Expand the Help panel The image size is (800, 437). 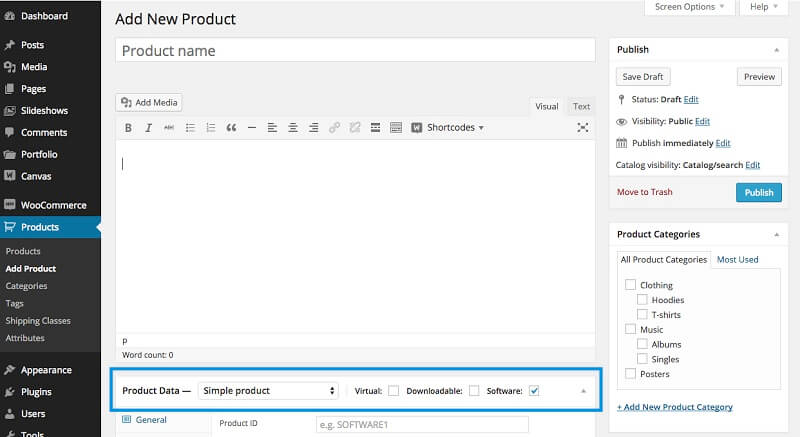click(x=764, y=7)
